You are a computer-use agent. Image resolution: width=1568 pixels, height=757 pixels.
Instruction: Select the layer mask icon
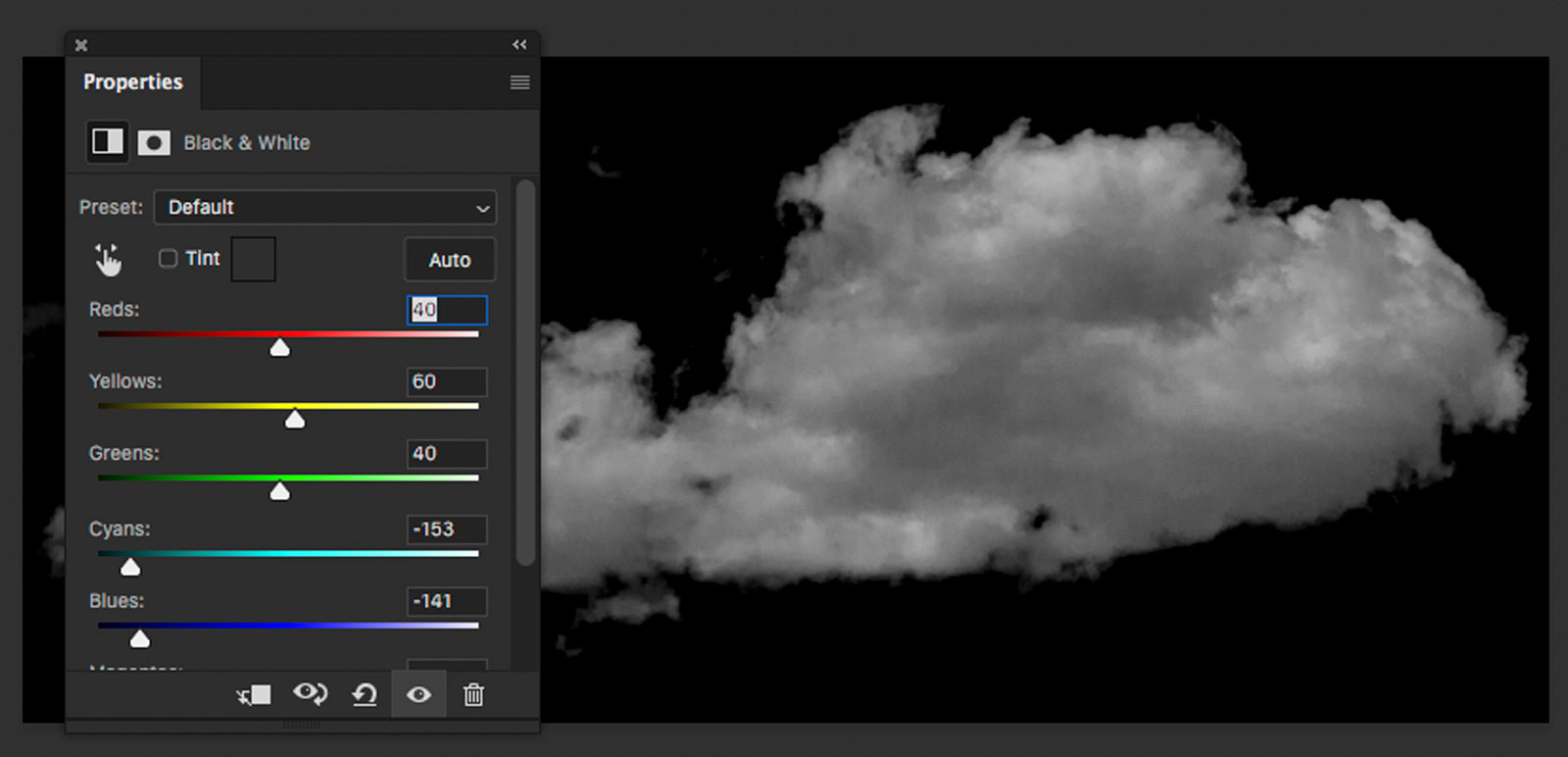[154, 143]
